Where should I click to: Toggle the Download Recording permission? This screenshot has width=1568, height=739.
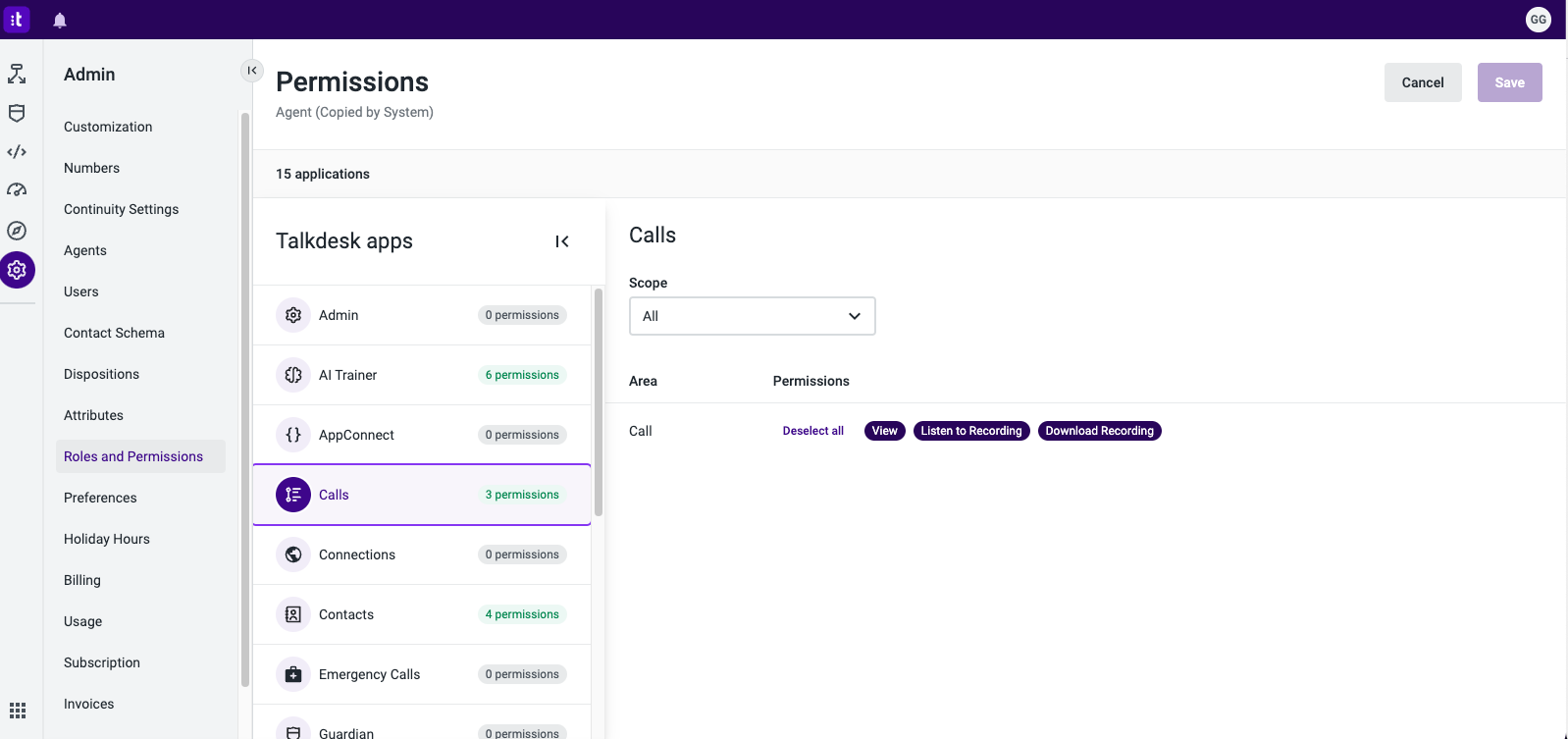point(1099,431)
